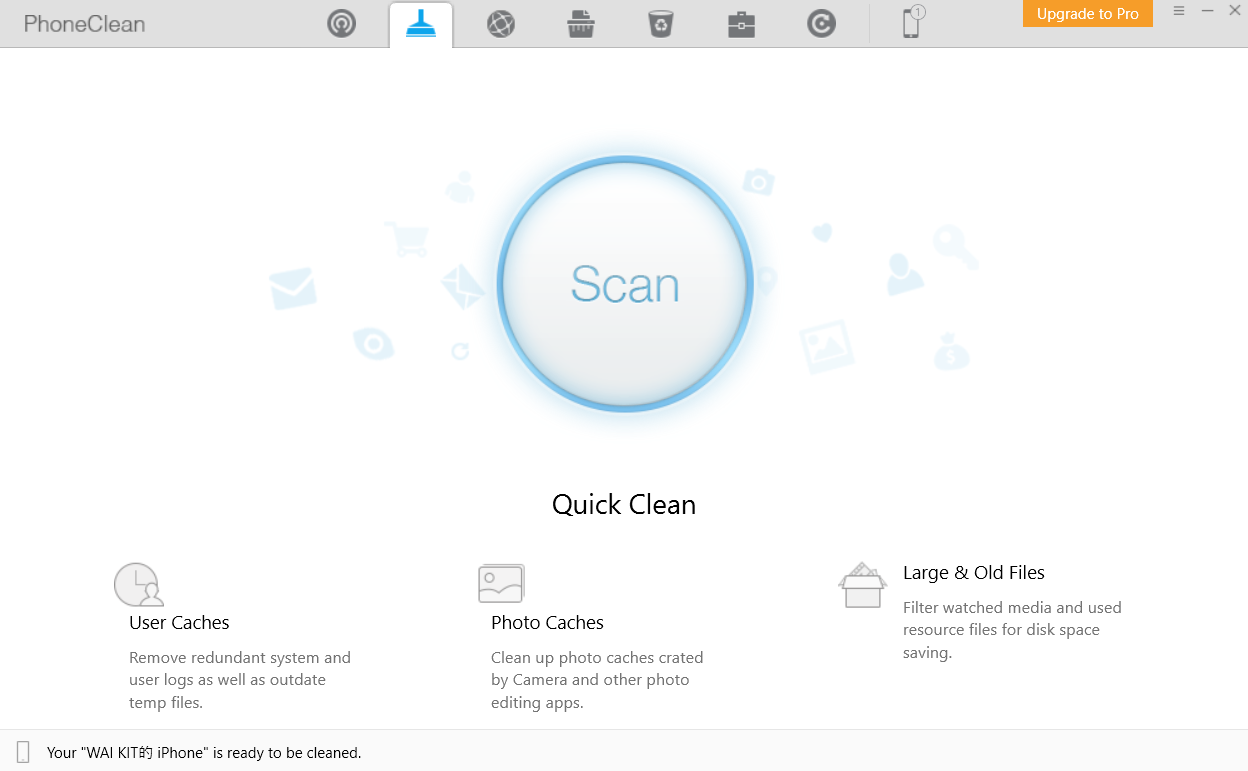This screenshot has height=771, width=1248.
Task: Open the Silent Clean tab icon
Action: 342,23
